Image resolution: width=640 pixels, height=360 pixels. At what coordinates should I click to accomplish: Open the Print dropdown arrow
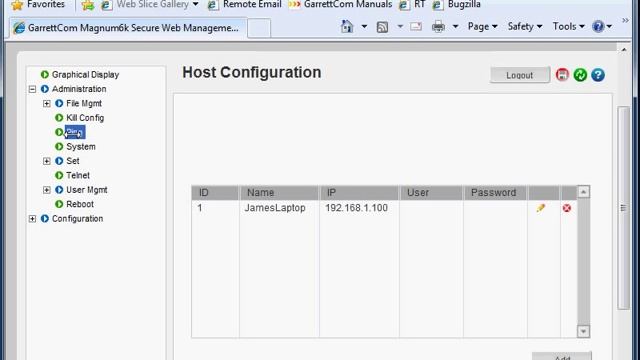456,27
